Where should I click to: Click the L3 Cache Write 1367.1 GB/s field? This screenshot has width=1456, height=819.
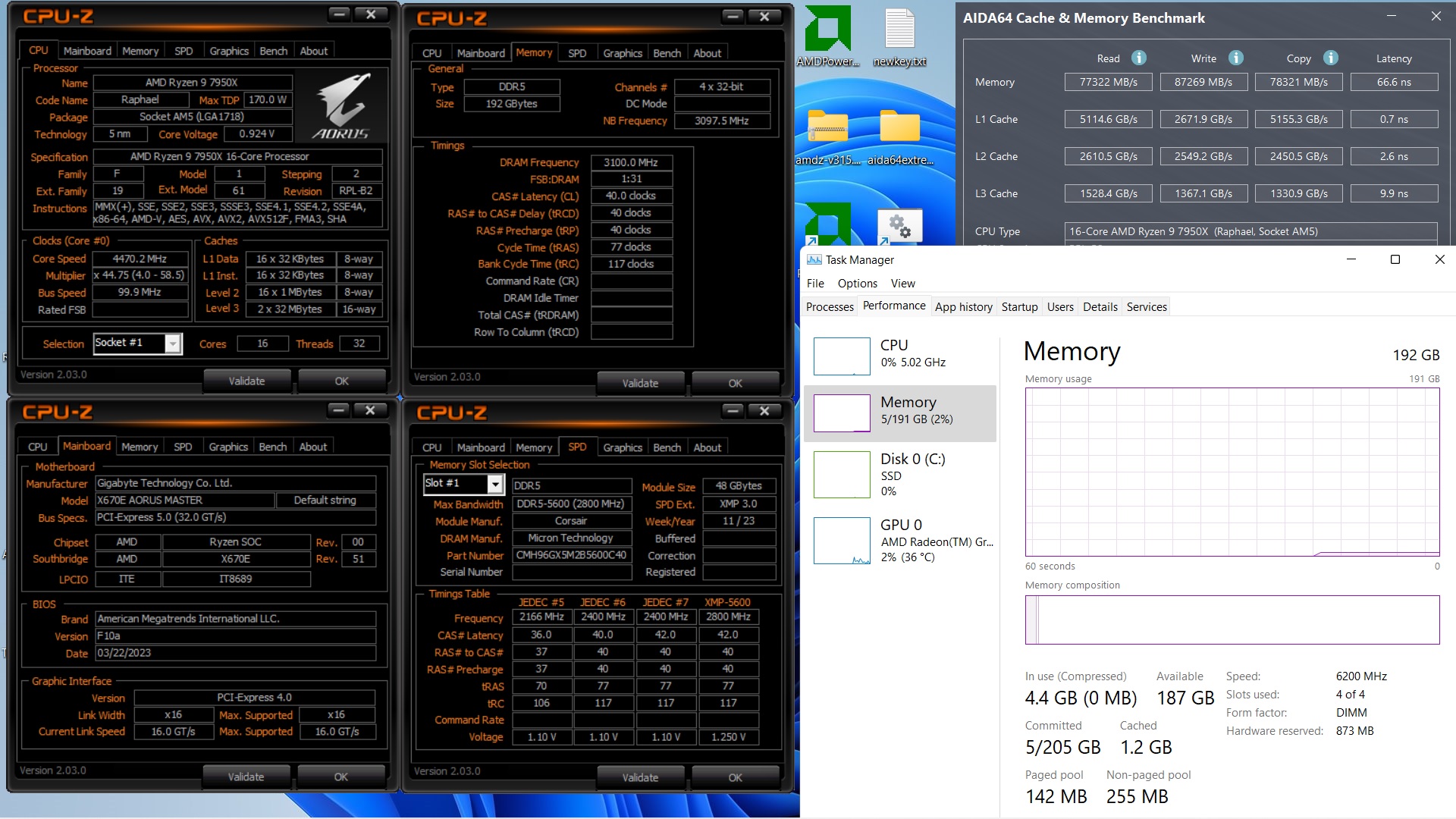coord(1203,193)
